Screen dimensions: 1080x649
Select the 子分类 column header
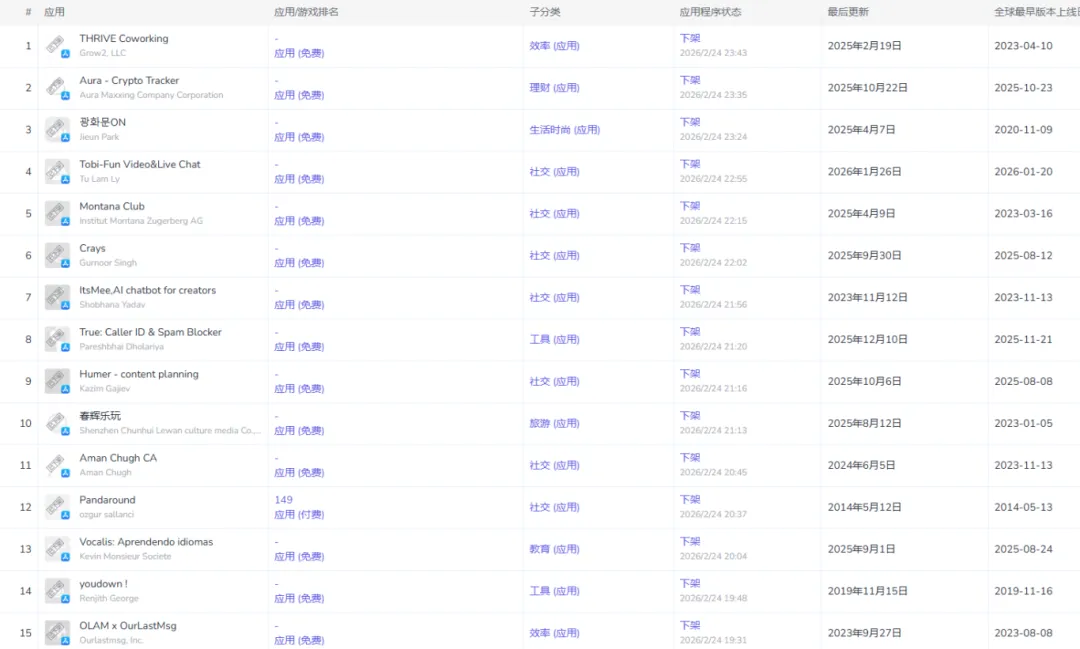(545, 12)
